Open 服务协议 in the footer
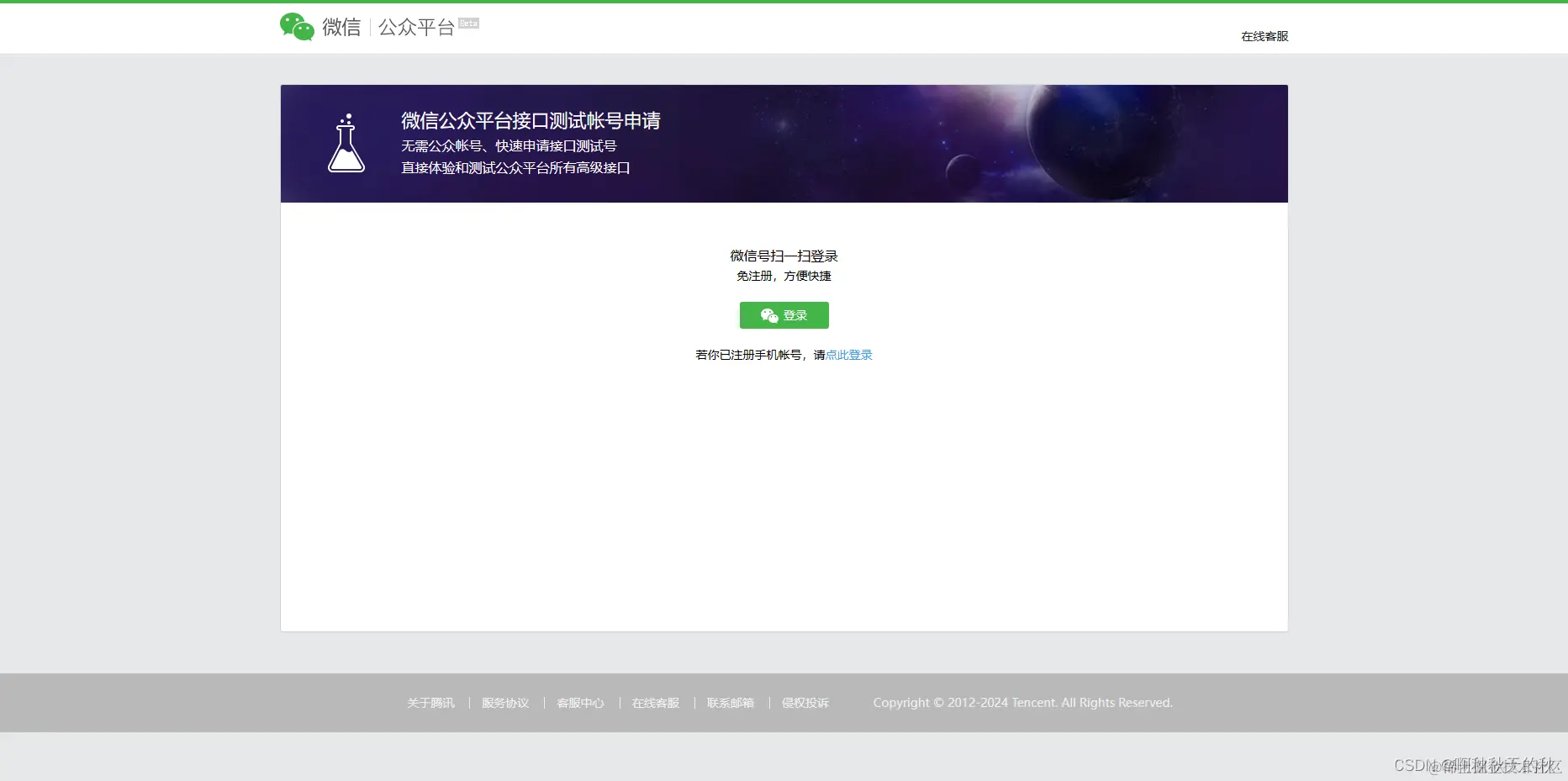This screenshot has width=1568, height=781. pyautogui.click(x=504, y=703)
